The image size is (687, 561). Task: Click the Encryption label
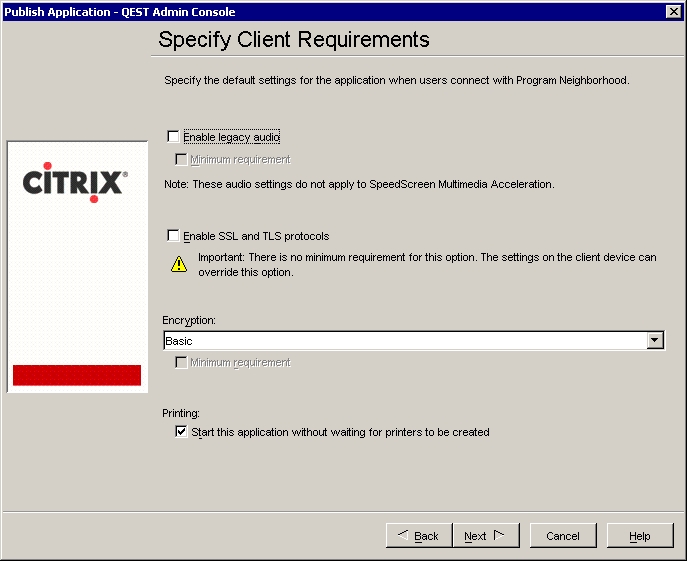[189, 320]
